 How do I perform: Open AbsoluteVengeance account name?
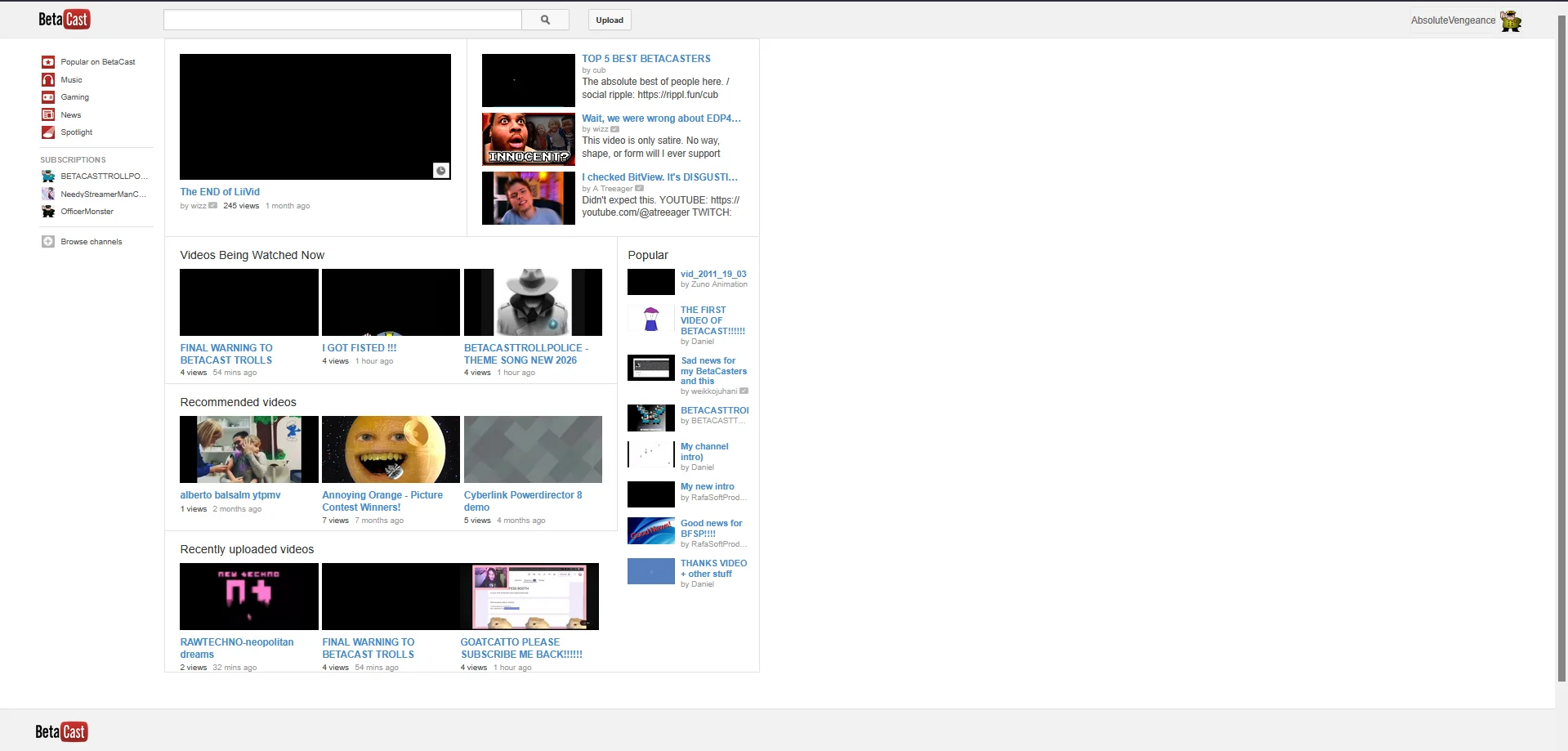(x=1453, y=20)
